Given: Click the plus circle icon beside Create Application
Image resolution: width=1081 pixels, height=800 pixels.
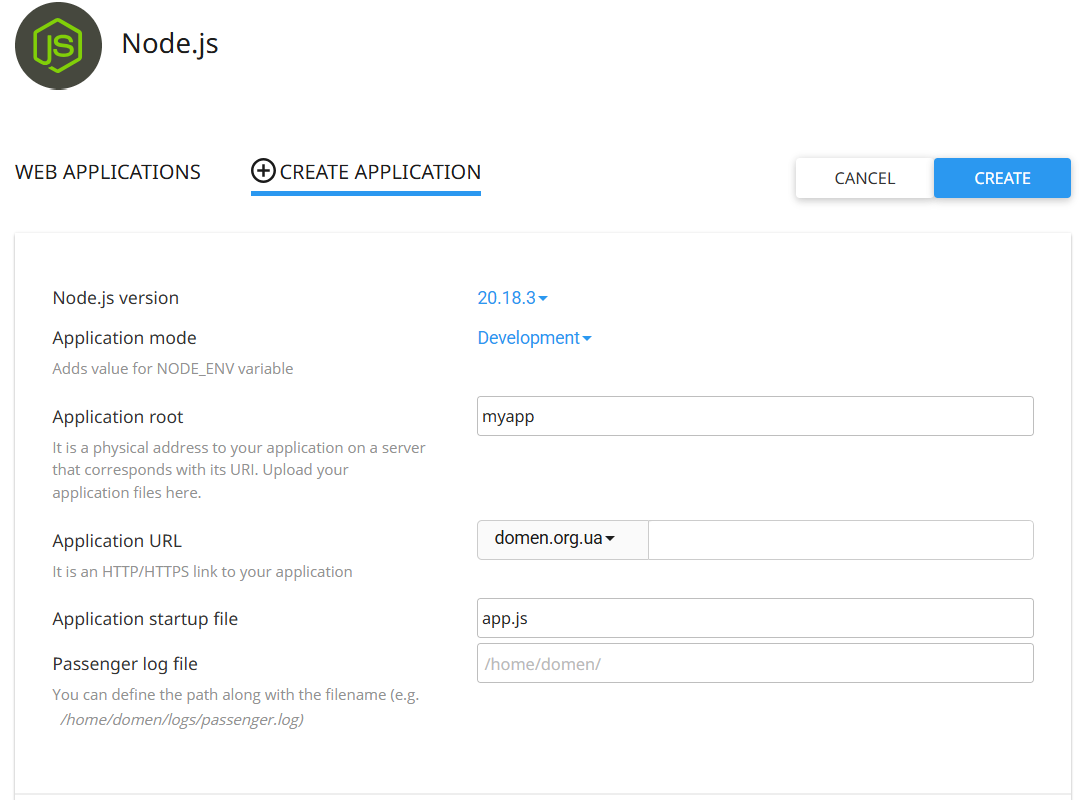Looking at the screenshot, I should [263, 170].
